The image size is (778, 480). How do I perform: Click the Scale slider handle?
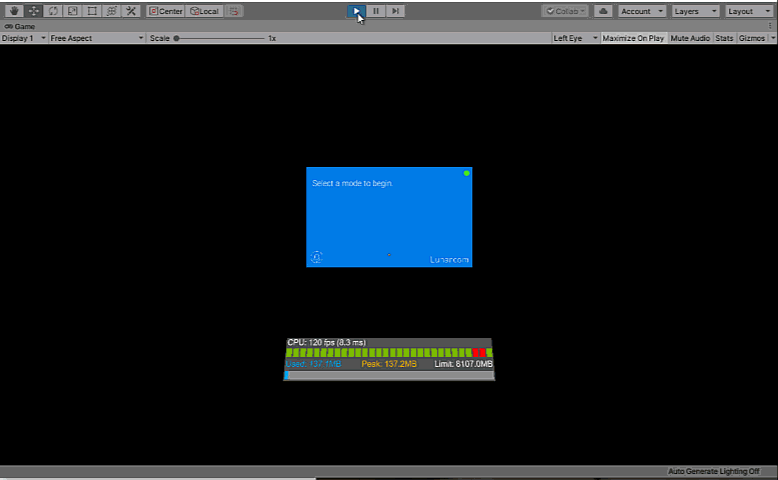(x=177, y=38)
